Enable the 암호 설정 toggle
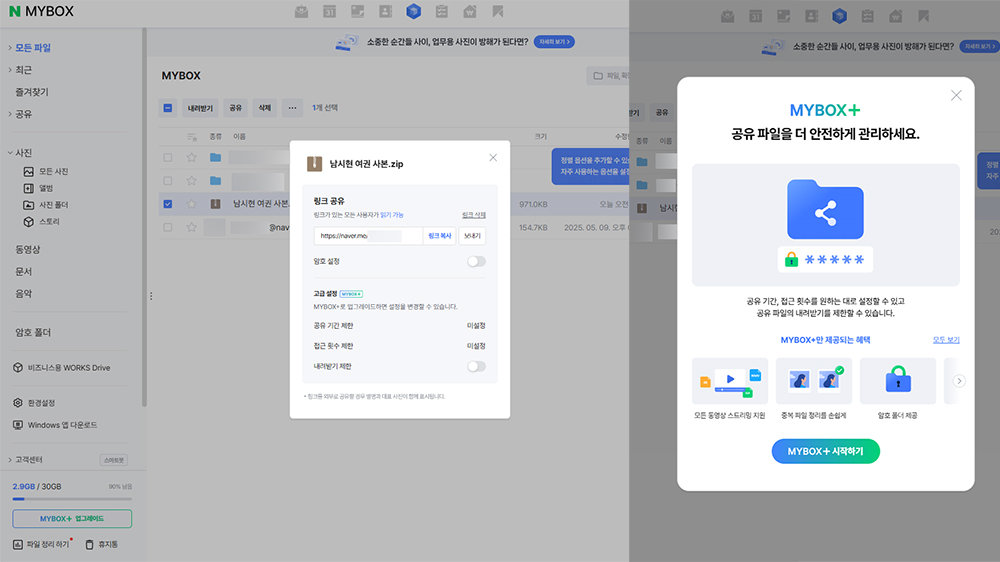This screenshot has width=1000, height=562. coord(476,261)
